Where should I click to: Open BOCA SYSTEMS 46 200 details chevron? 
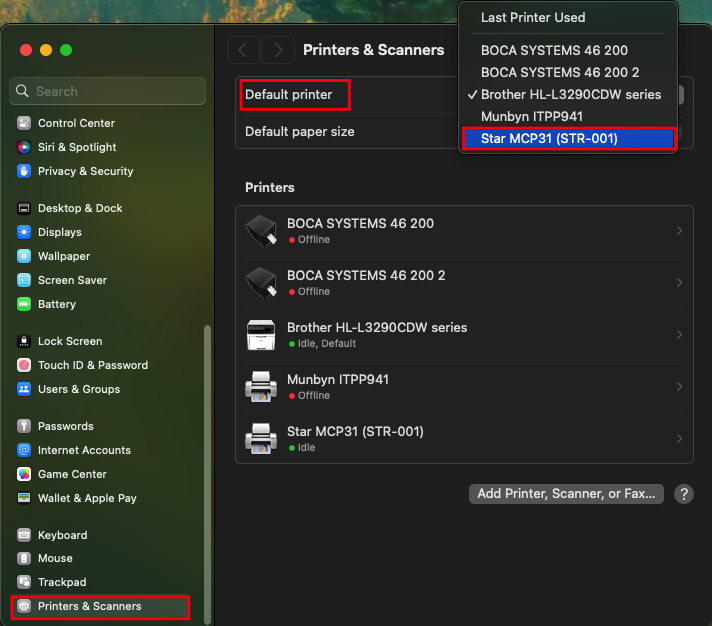click(x=679, y=231)
